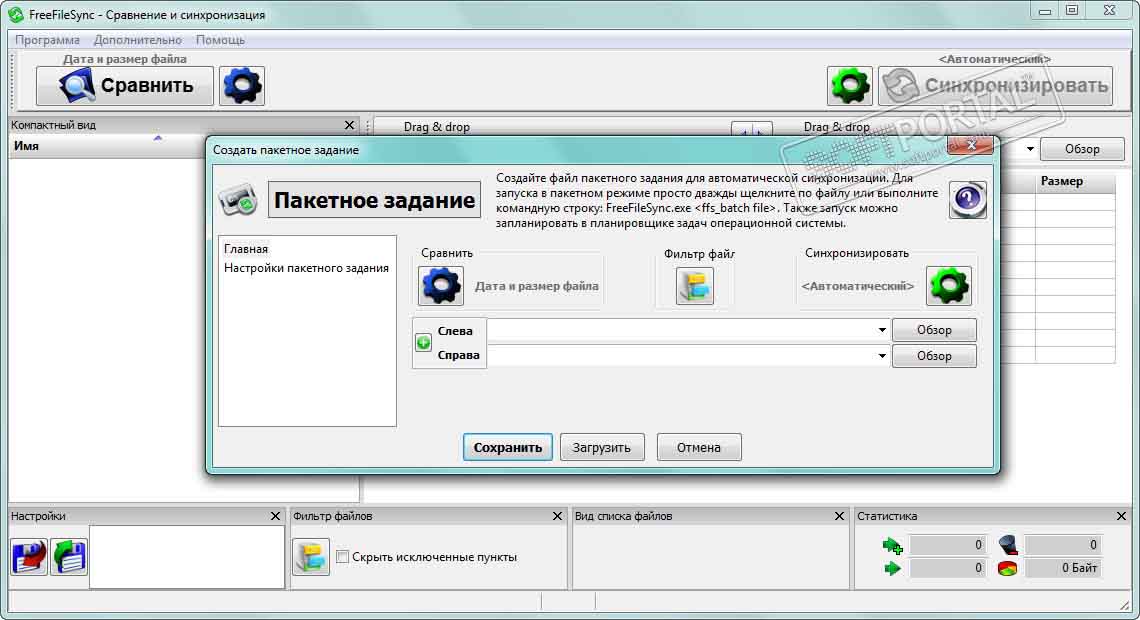1140x620 pixels.
Task: Expand the main window right folder dropdown arrow
Action: [1029, 149]
